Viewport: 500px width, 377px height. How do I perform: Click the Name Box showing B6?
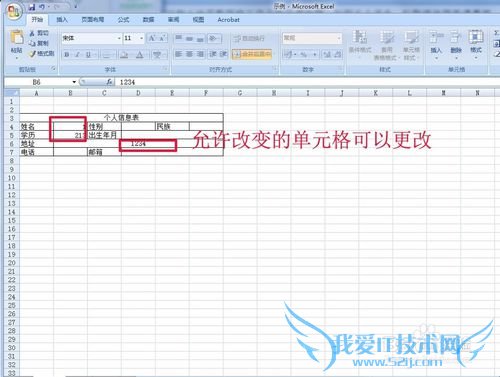coord(37,82)
